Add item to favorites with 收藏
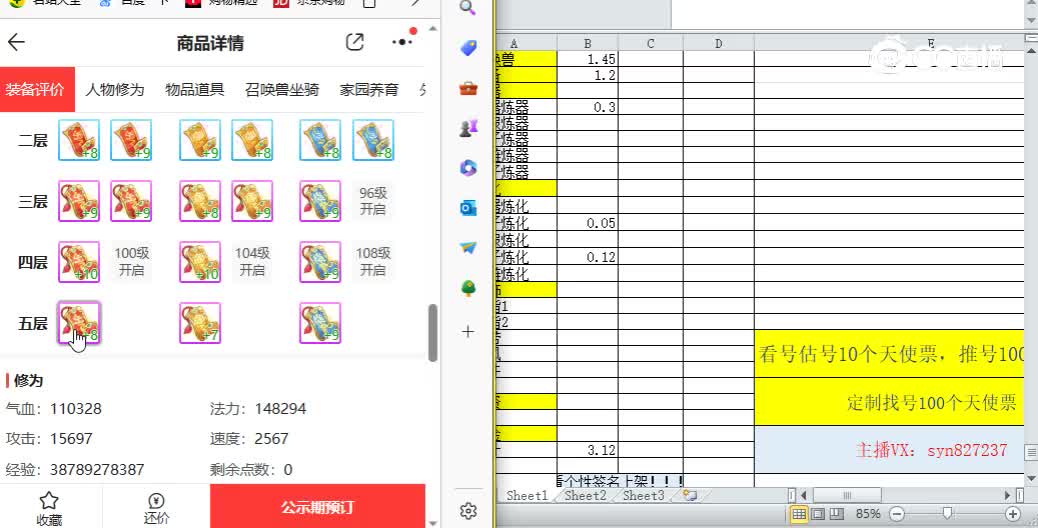The image size is (1038, 528). point(49,508)
